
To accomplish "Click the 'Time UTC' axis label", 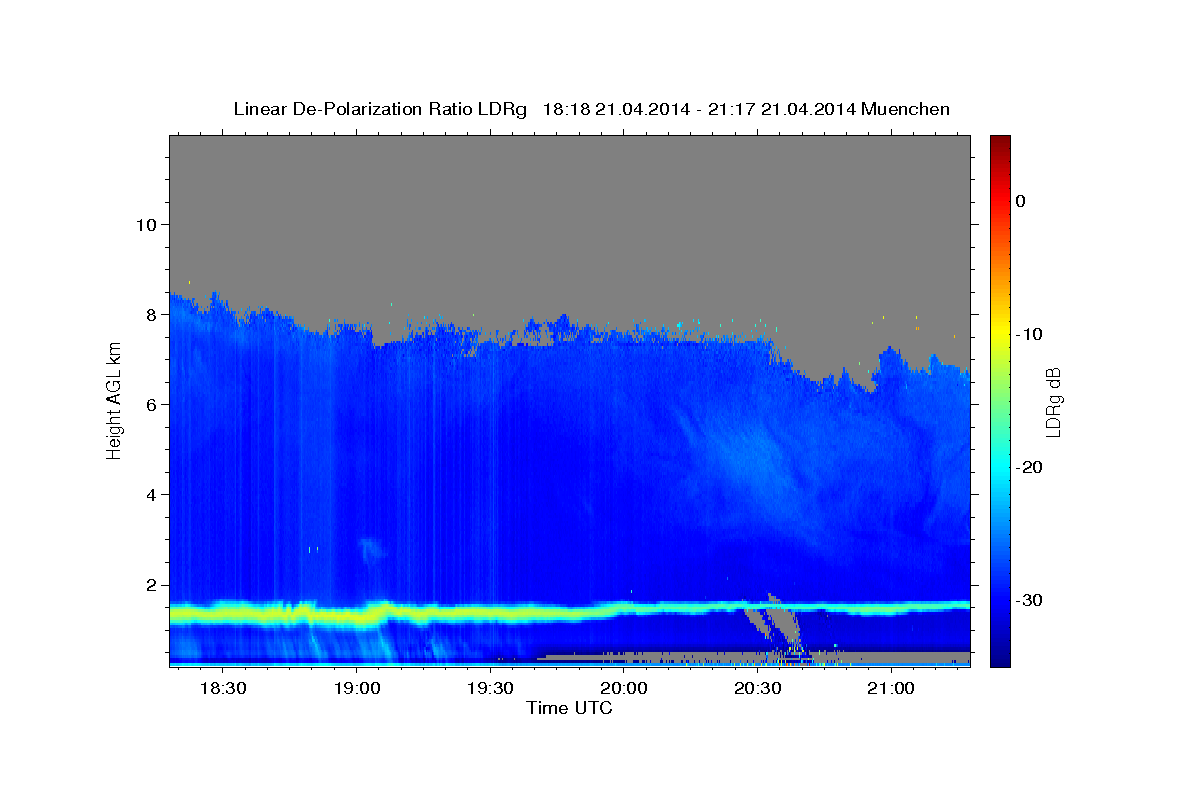I will (569, 708).
